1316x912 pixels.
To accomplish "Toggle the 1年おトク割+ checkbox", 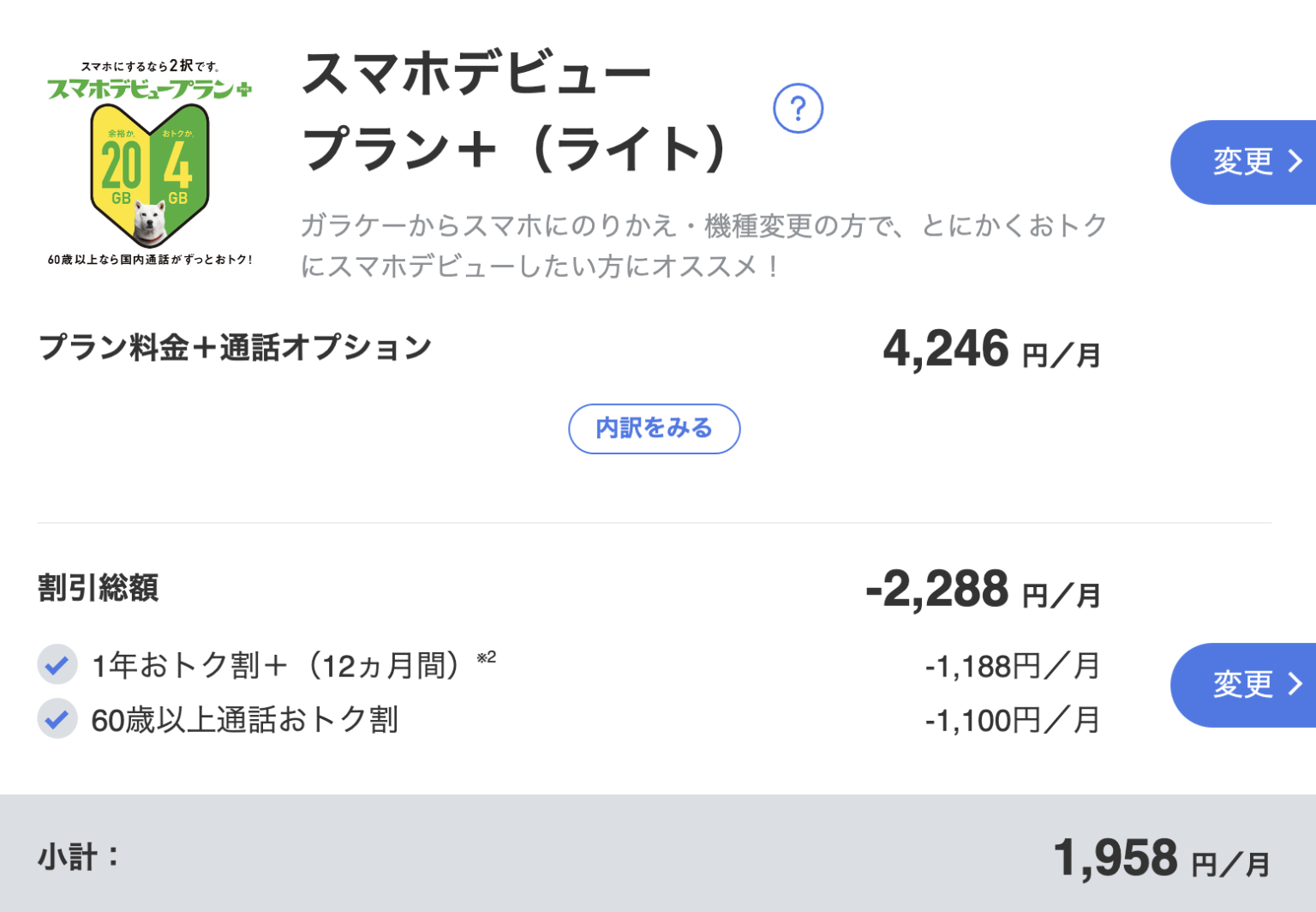I will pos(57,665).
